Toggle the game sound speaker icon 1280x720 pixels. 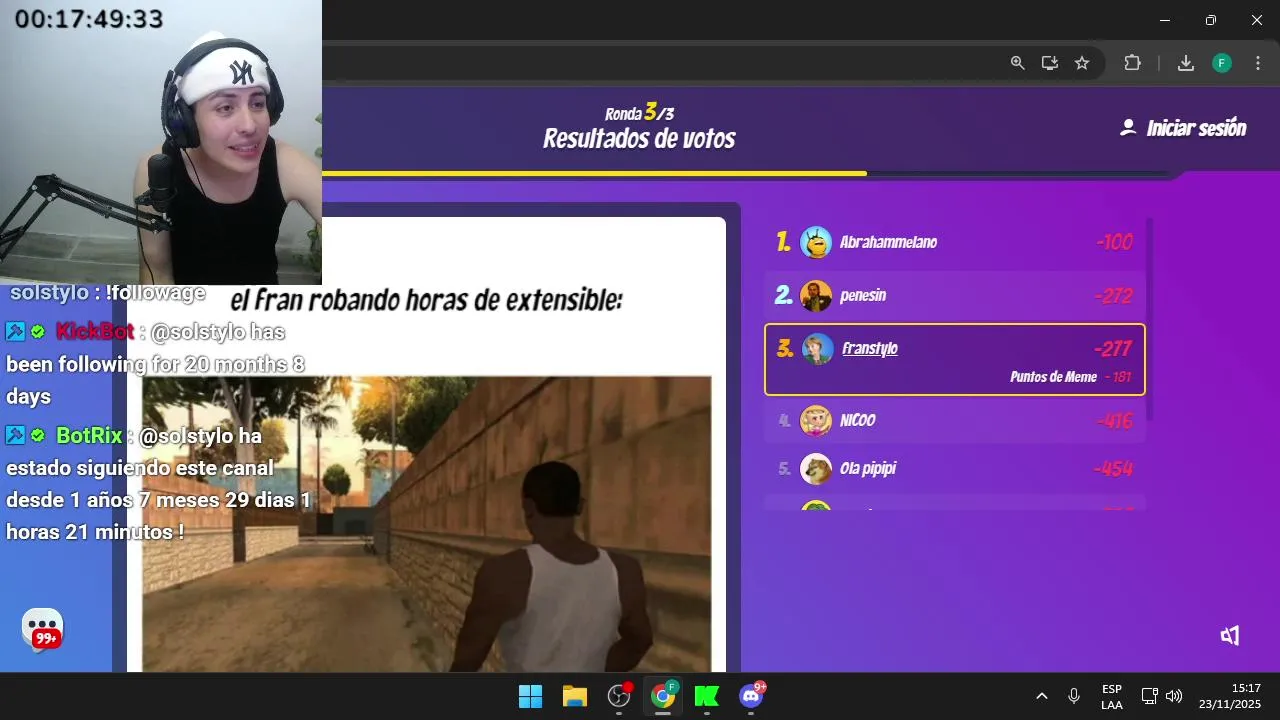[1230, 635]
